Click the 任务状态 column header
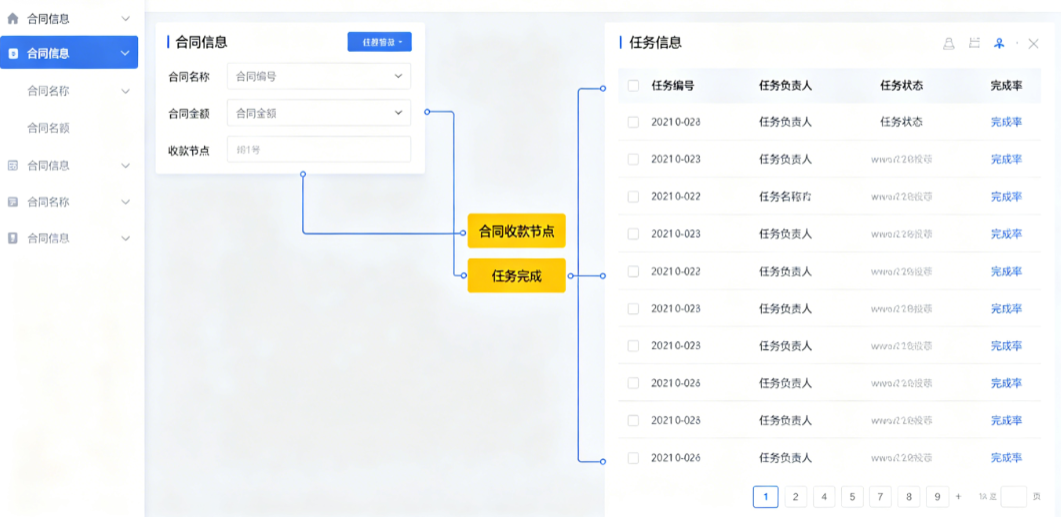This screenshot has height=517, width=1061. (901, 85)
